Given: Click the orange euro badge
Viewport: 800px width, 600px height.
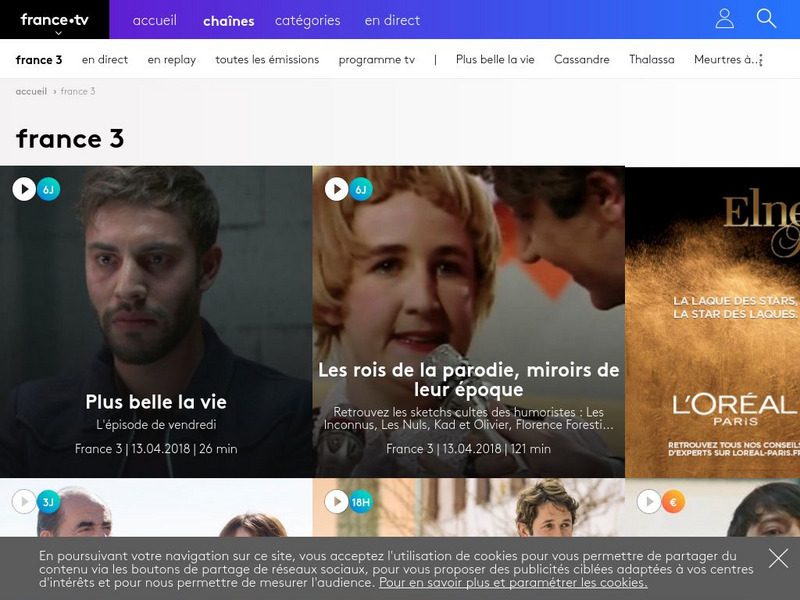Looking at the screenshot, I should [673, 502].
